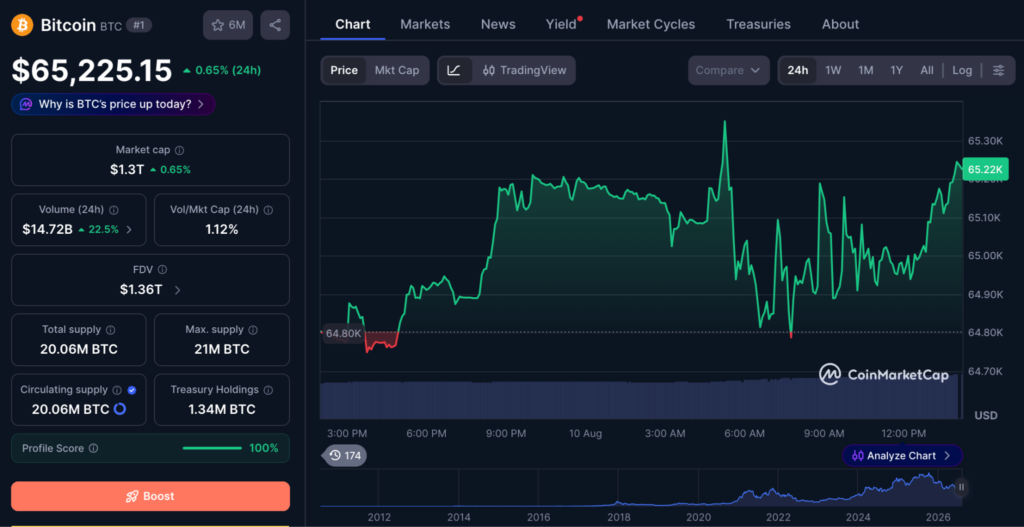
Task: Click Treasury Holdings info icon
Action: click(x=268, y=390)
